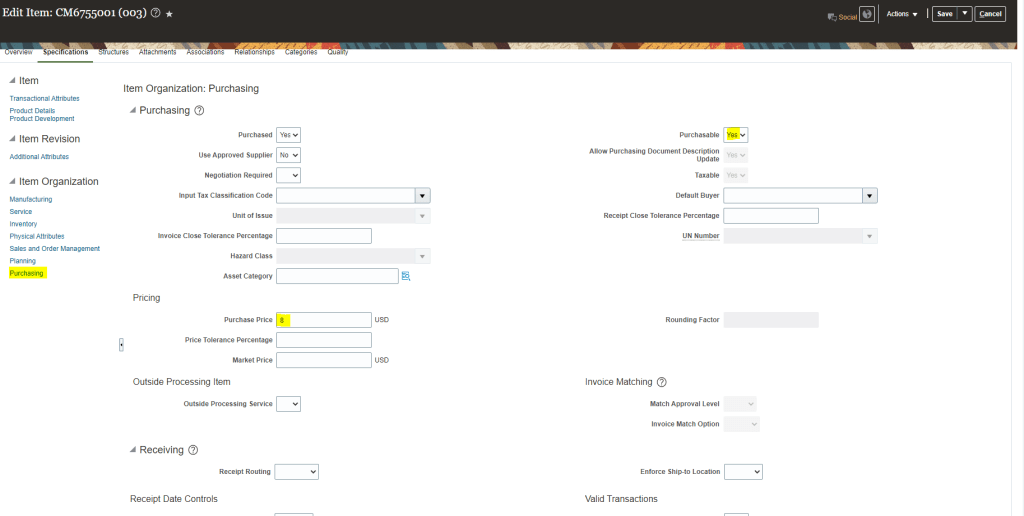The image size is (1024, 516).
Task: Expand the Default Buyer dropdown arrow
Action: (x=870, y=196)
